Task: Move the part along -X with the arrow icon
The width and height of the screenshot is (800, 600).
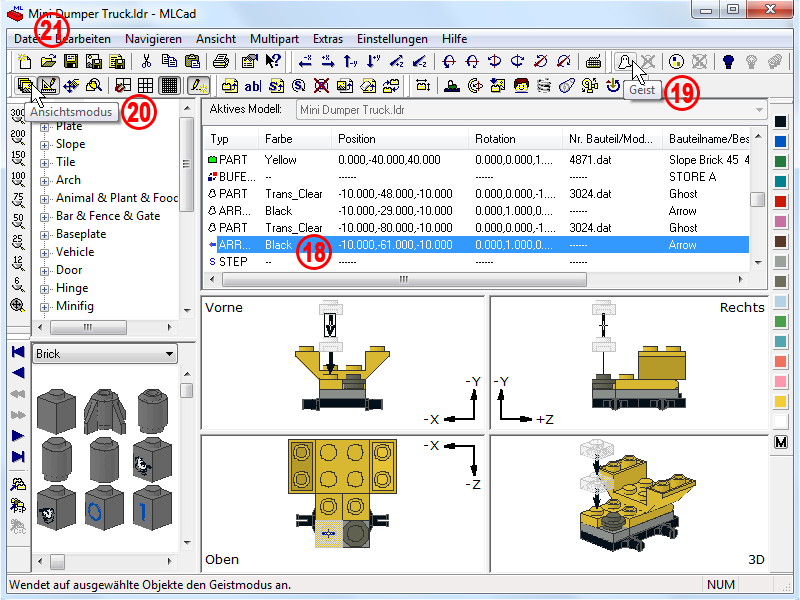Action: point(305,62)
